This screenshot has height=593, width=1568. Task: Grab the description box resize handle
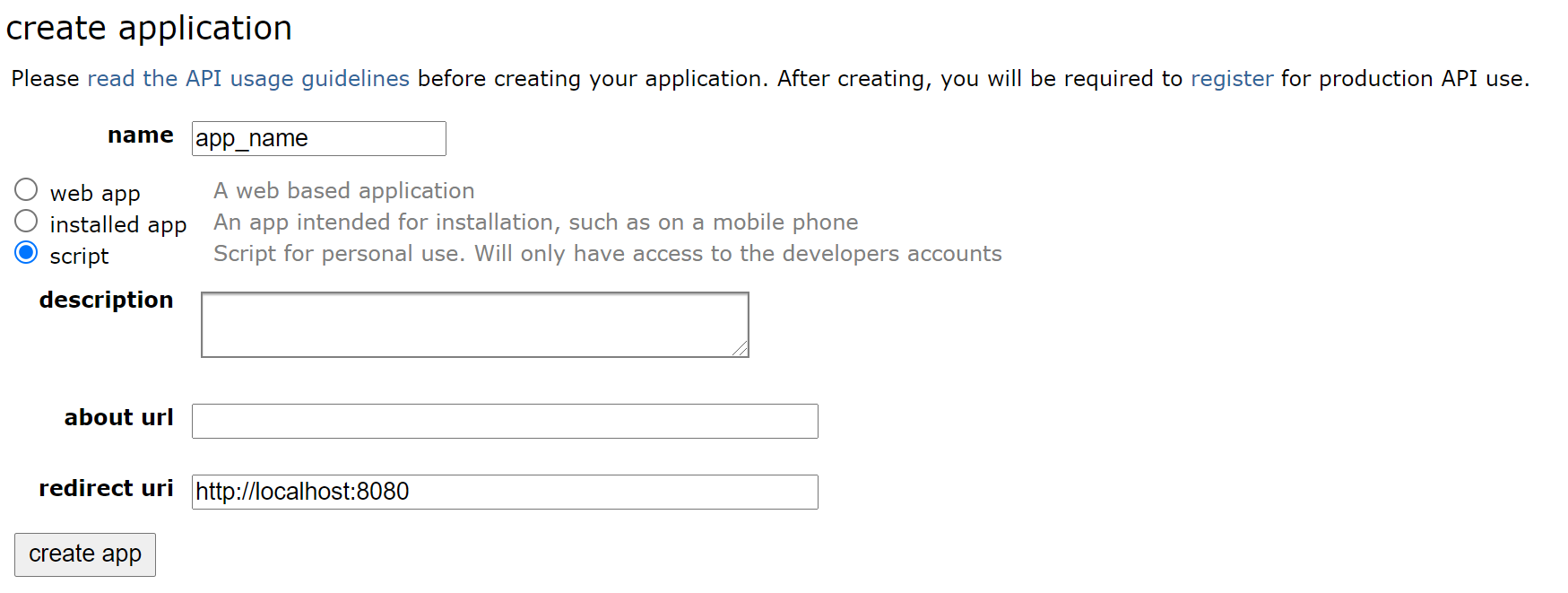[741, 349]
